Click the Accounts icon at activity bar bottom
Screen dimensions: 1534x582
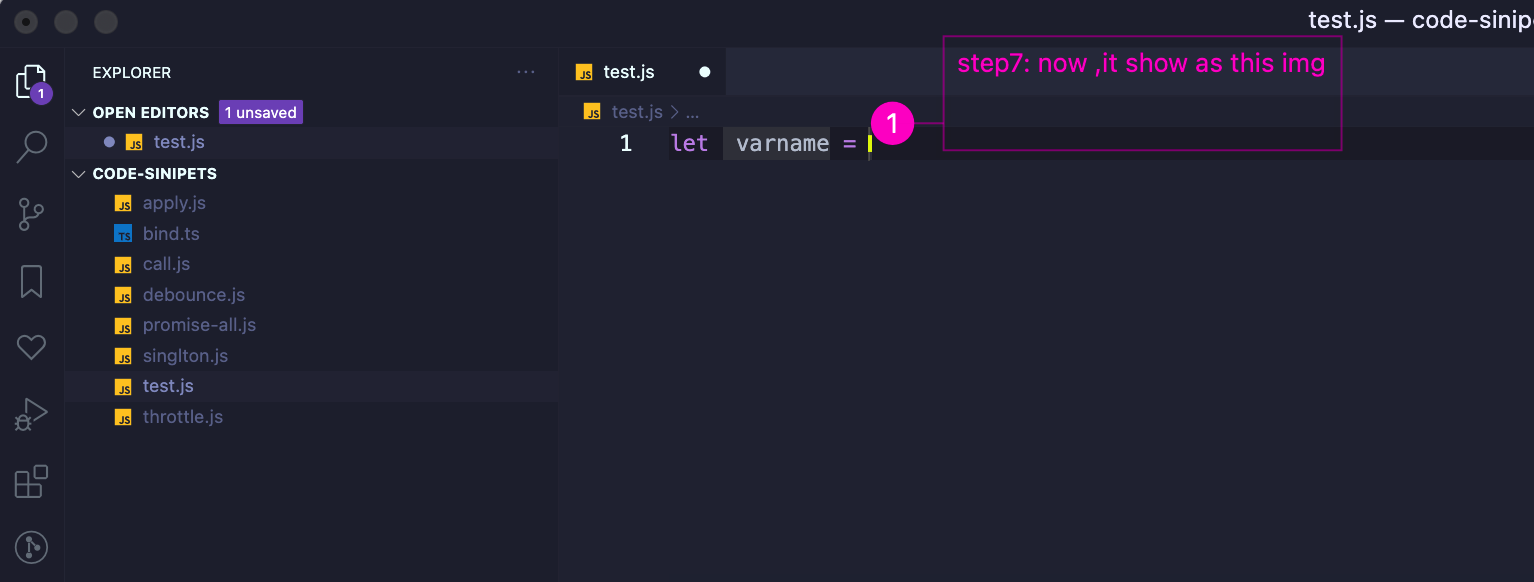tap(31, 547)
